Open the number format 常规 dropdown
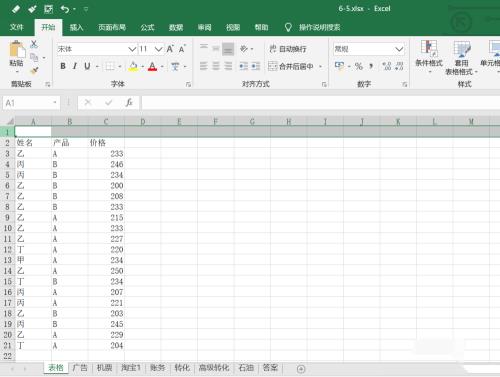The image size is (500, 377). (x=399, y=49)
